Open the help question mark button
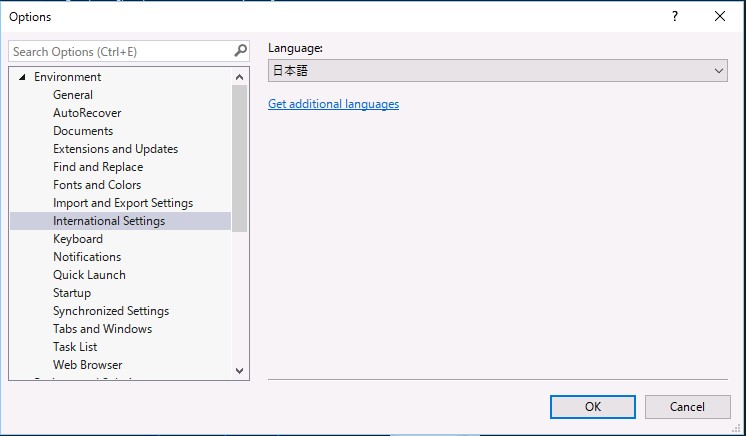Screen dimensions: 746x436 coord(675,16)
